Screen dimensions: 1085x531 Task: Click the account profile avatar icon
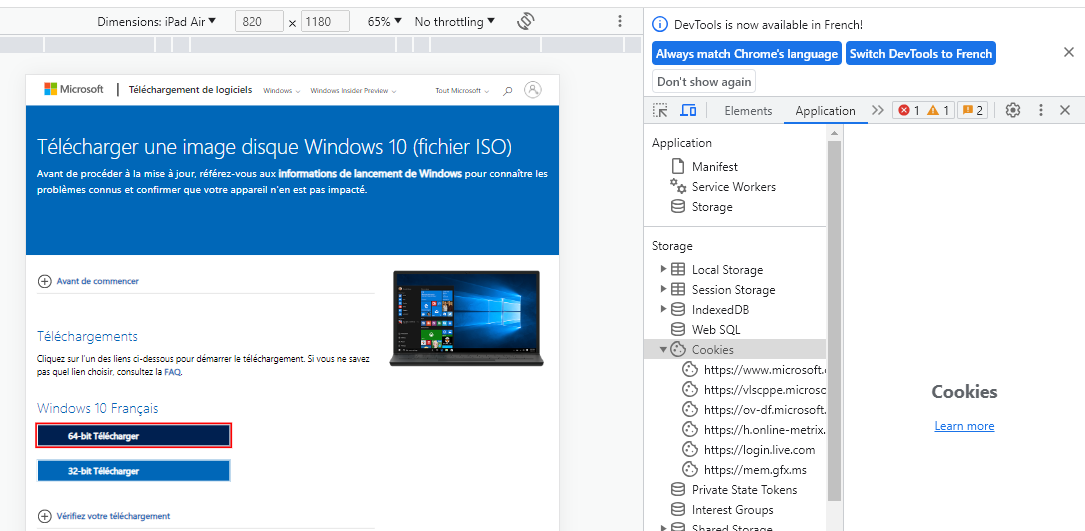533,89
